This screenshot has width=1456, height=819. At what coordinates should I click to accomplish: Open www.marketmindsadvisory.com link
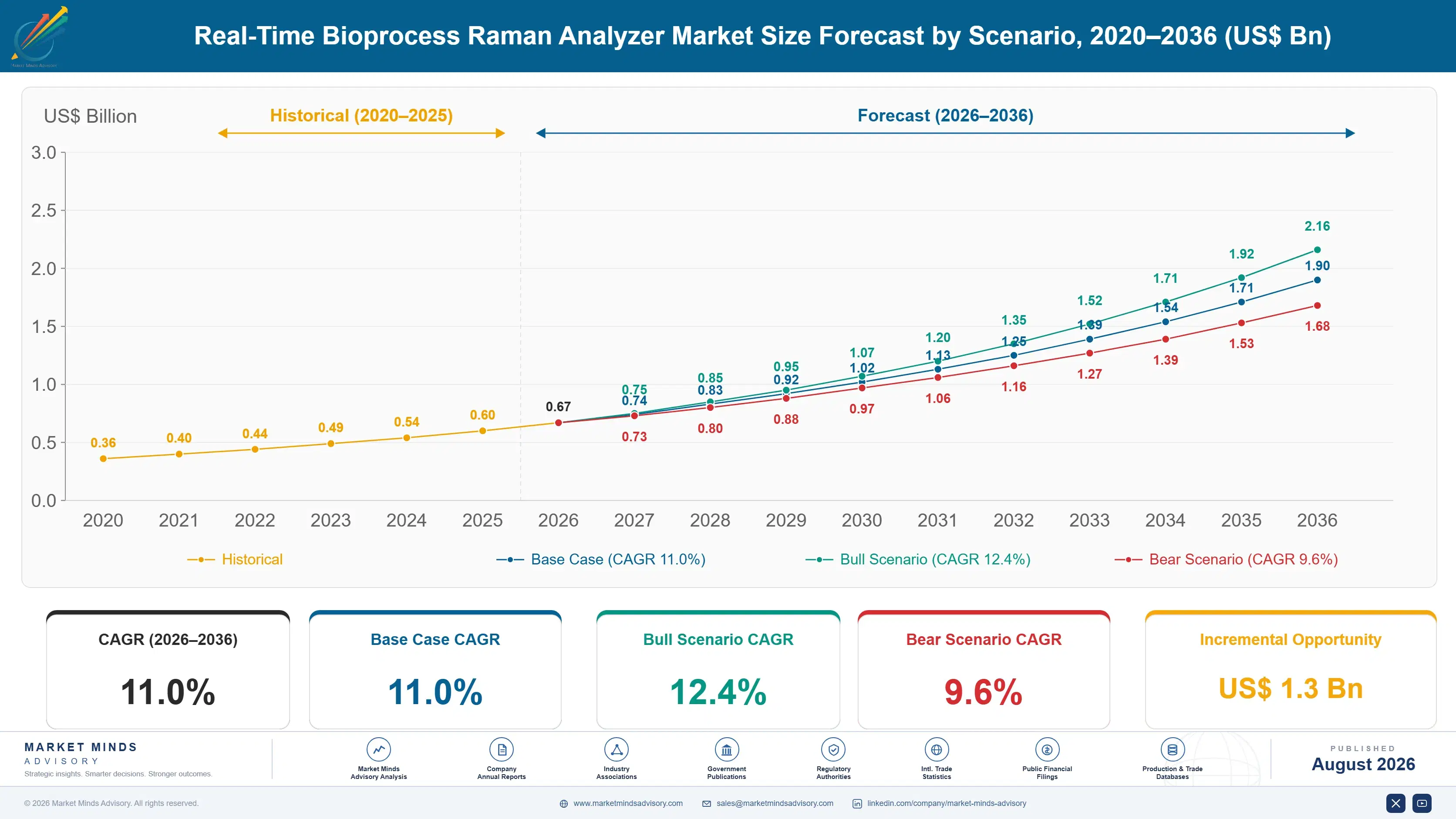click(x=628, y=803)
